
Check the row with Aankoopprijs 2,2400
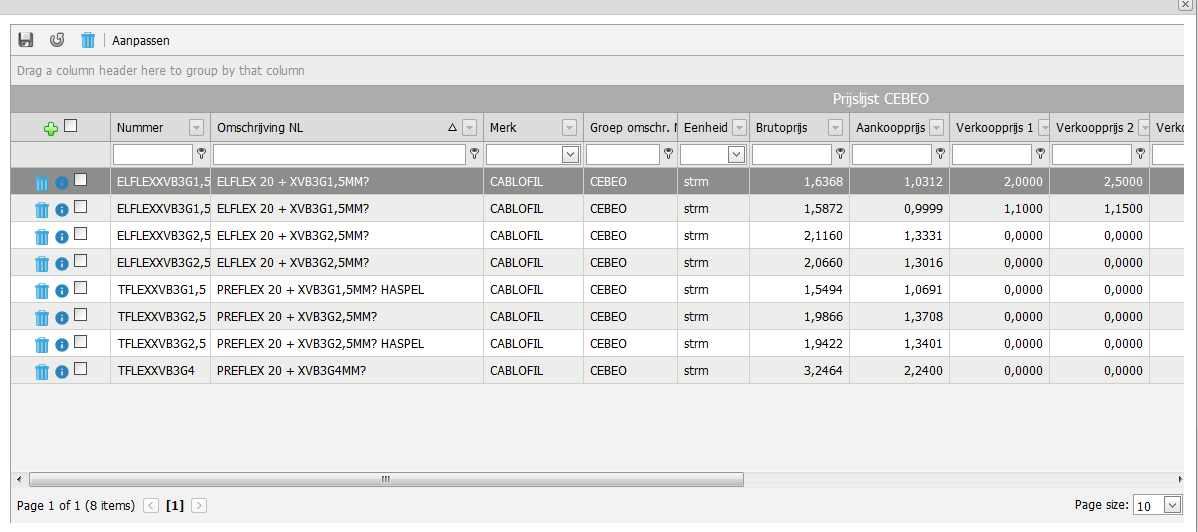click(x=80, y=368)
